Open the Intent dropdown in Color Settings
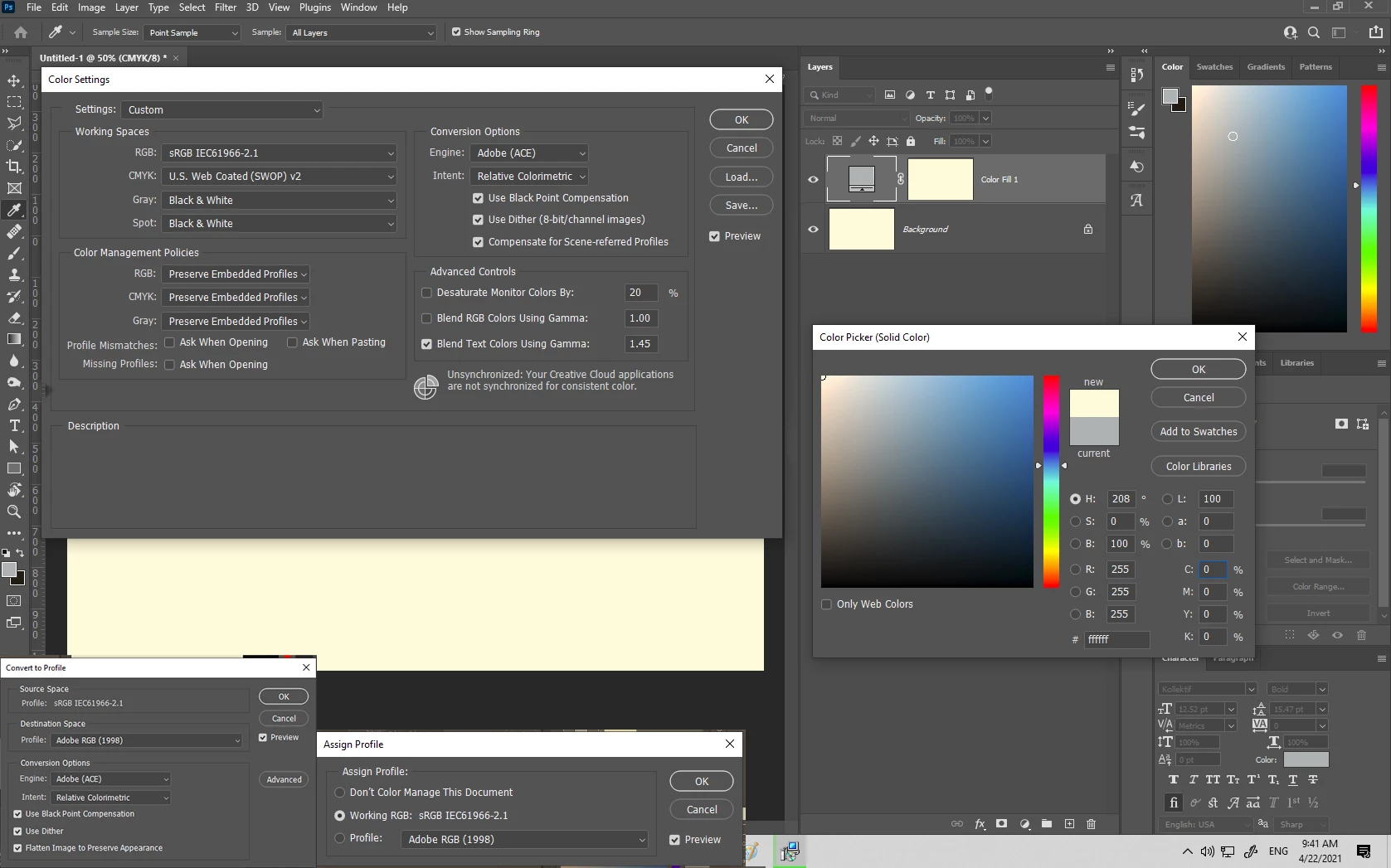 pyautogui.click(x=529, y=177)
